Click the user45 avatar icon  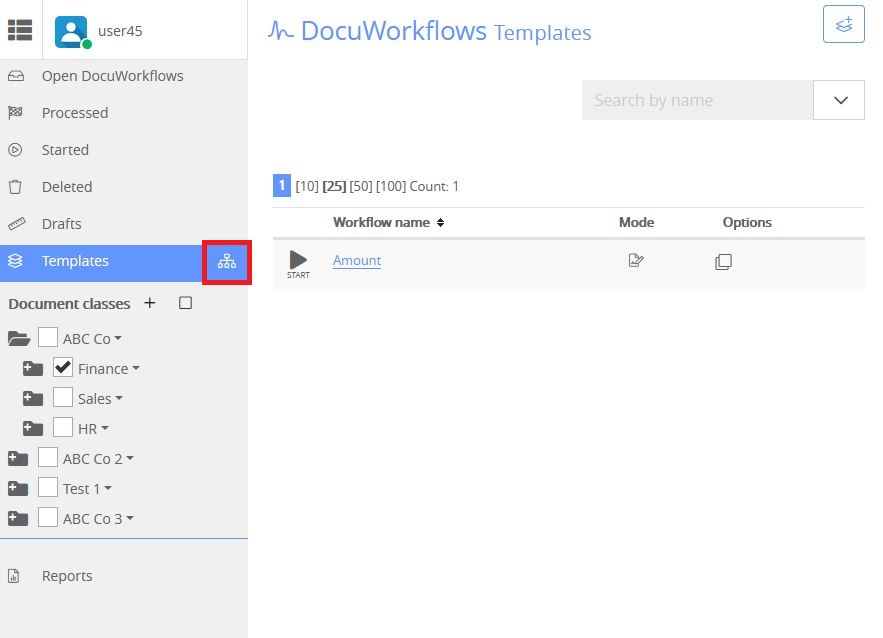click(x=72, y=32)
